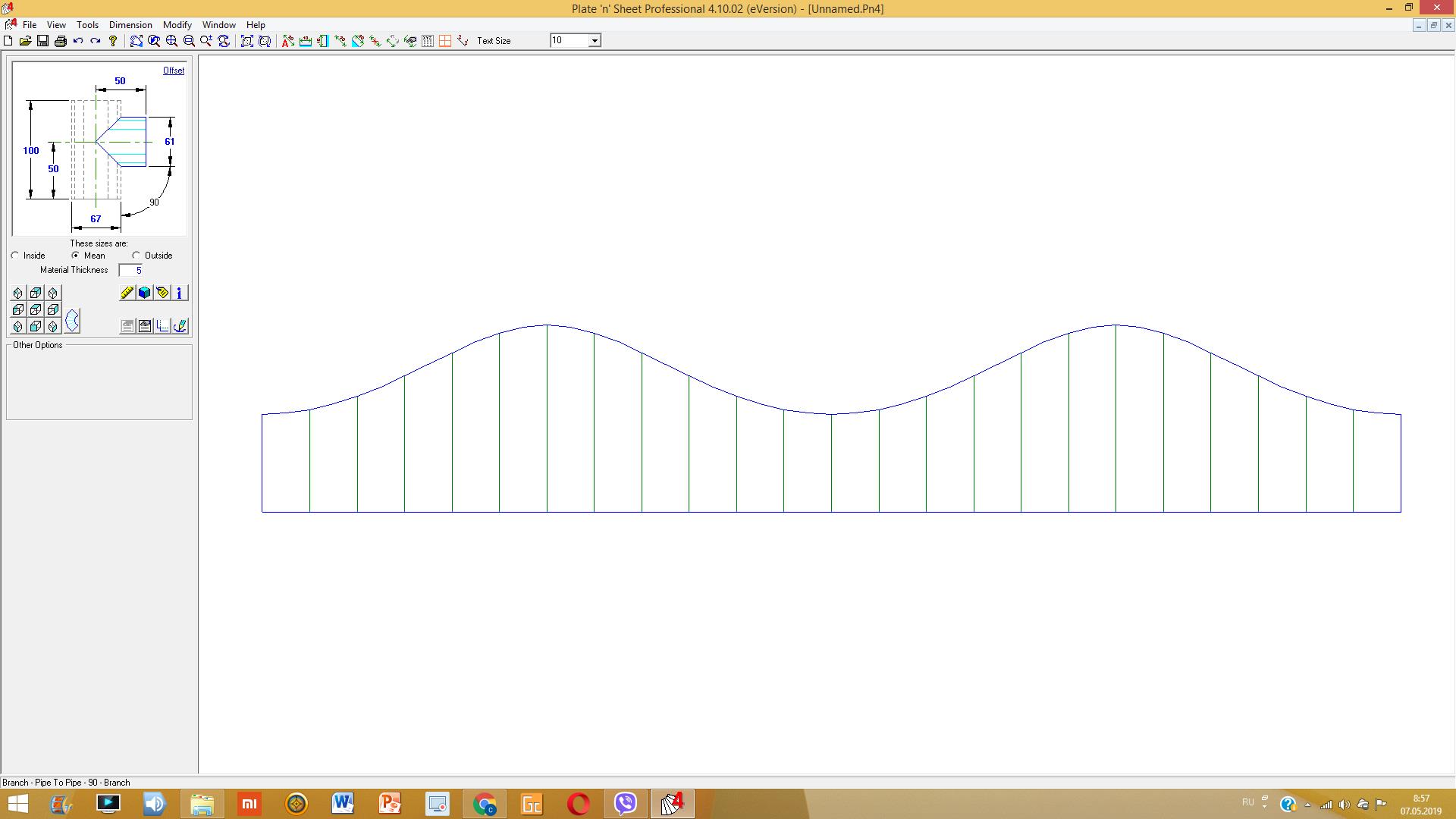
Task: Click the Offset link
Action: tap(174, 71)
